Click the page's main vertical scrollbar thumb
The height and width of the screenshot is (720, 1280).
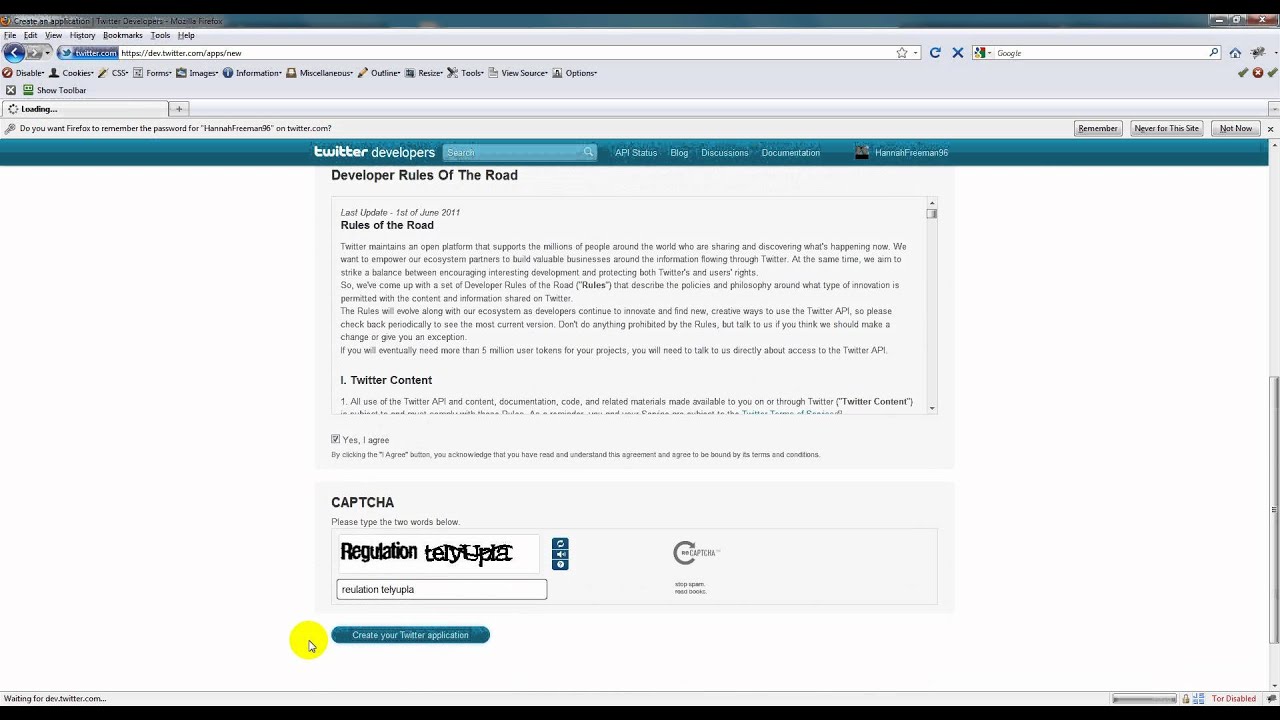click(1274, 510)
